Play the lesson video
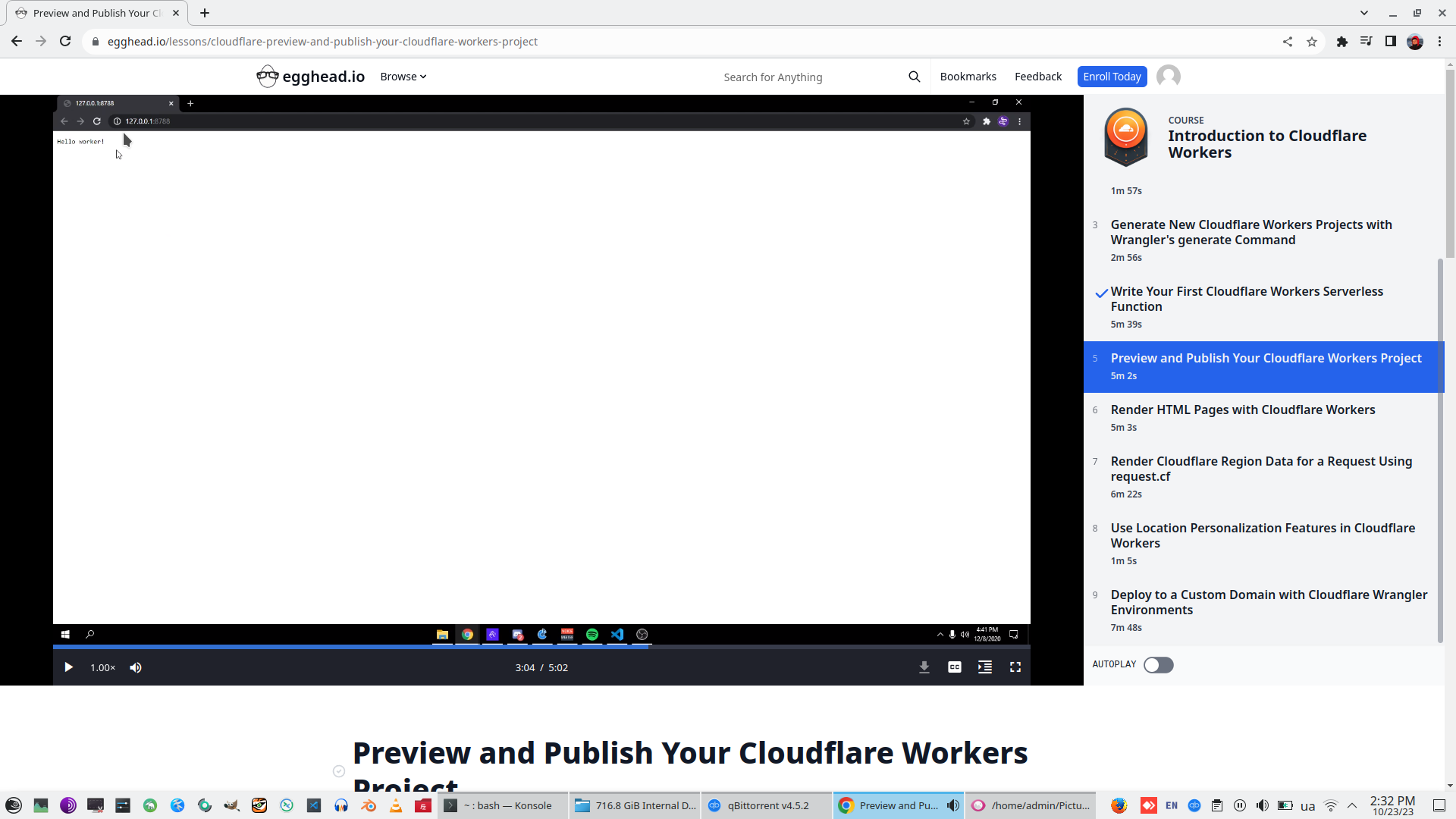Image resolution: width=1456 pixels, height=819 pixels. pyautogui.click(x=68, y=667)
